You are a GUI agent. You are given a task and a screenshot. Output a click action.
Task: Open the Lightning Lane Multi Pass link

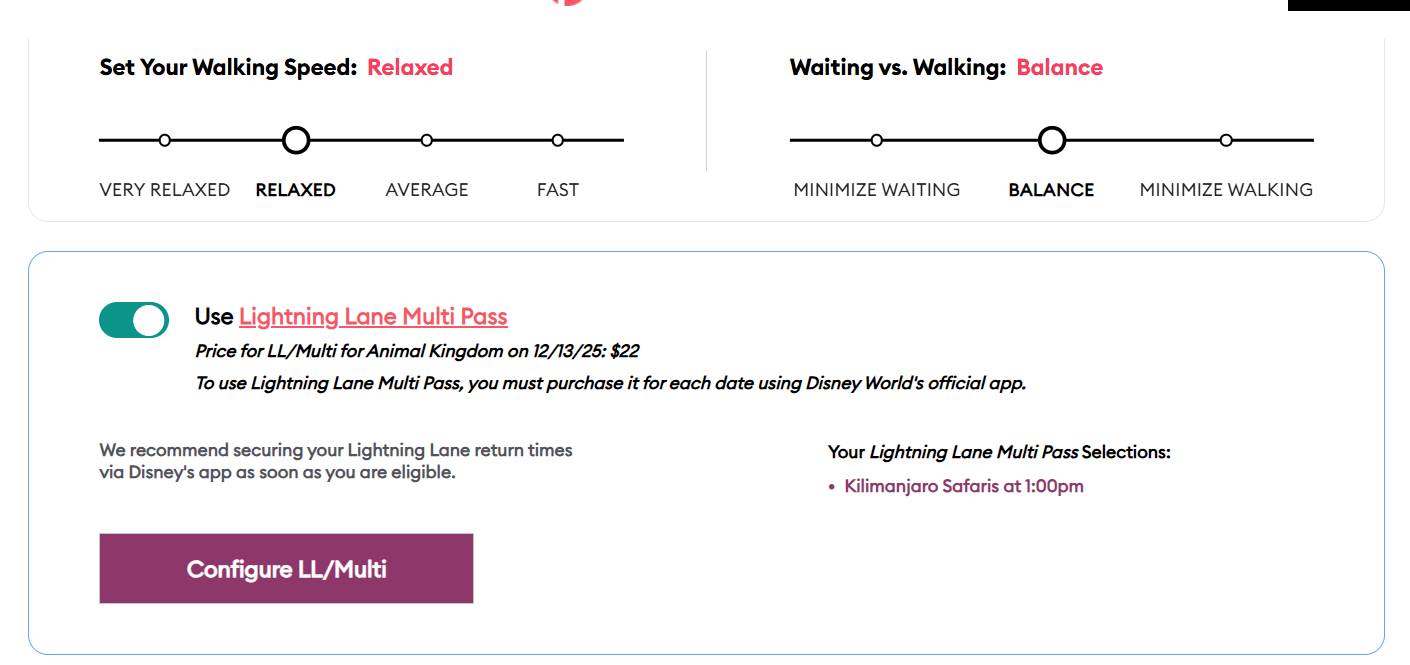[373, 317]
